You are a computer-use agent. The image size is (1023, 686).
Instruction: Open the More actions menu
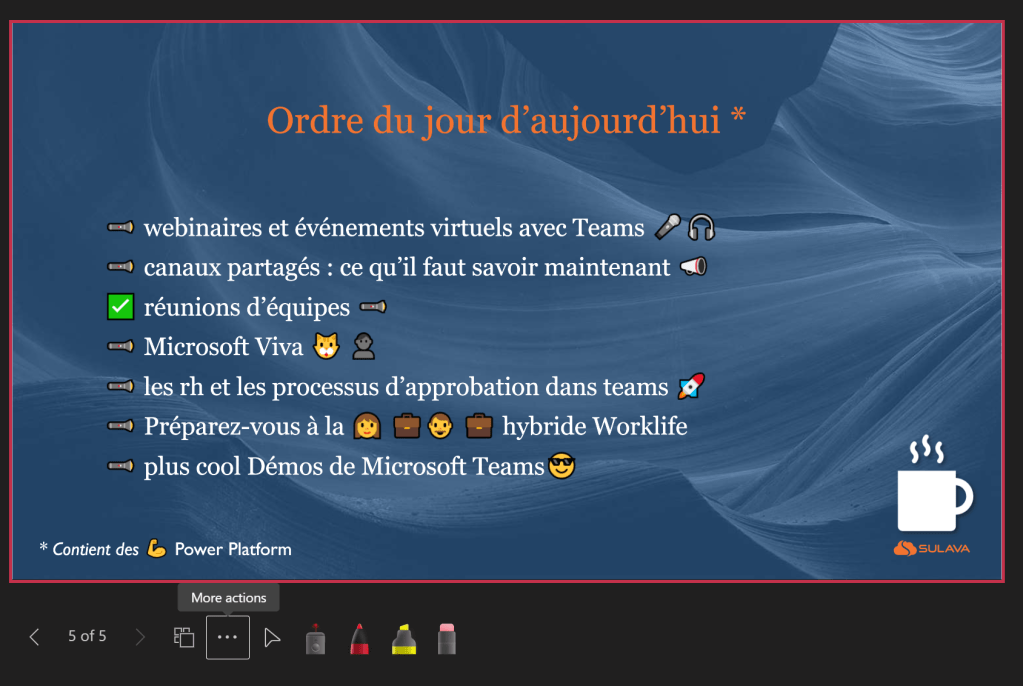click(x=228, y=638)
